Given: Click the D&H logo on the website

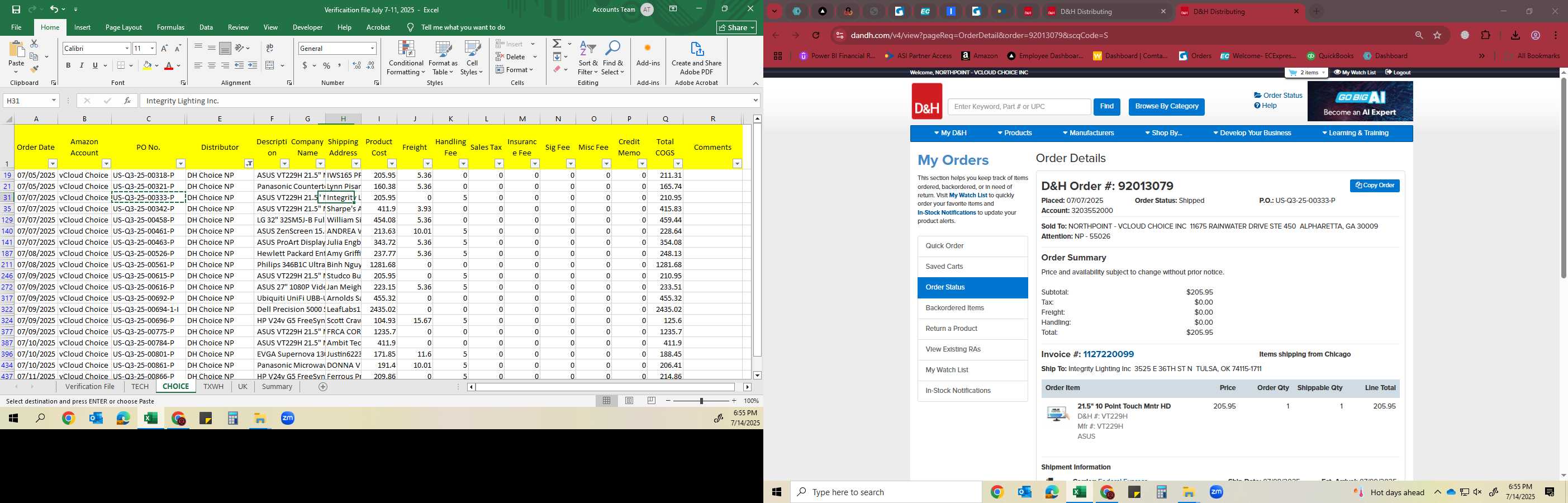Looking at the screenshot, I should point(926,101).
